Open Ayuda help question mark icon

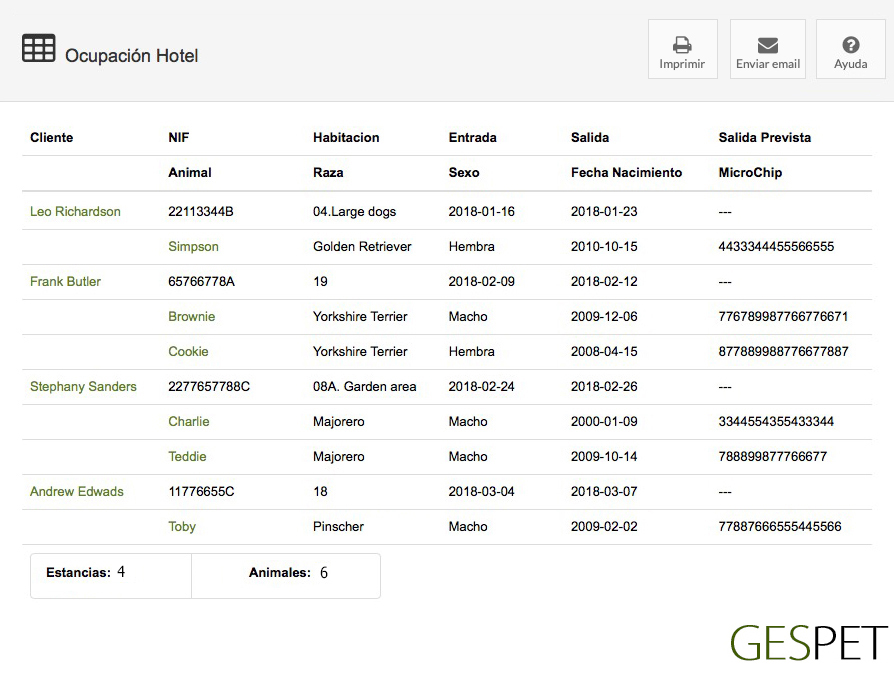click(850, 45)
